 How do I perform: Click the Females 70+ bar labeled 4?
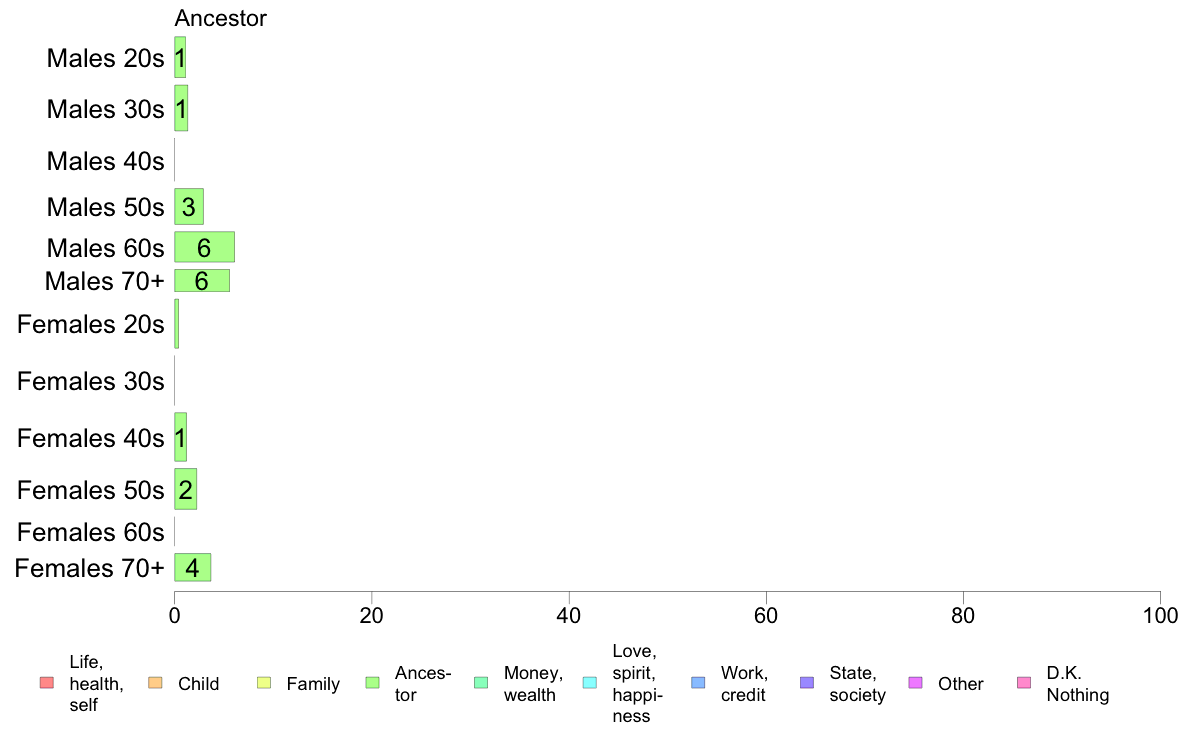[192, 568]
